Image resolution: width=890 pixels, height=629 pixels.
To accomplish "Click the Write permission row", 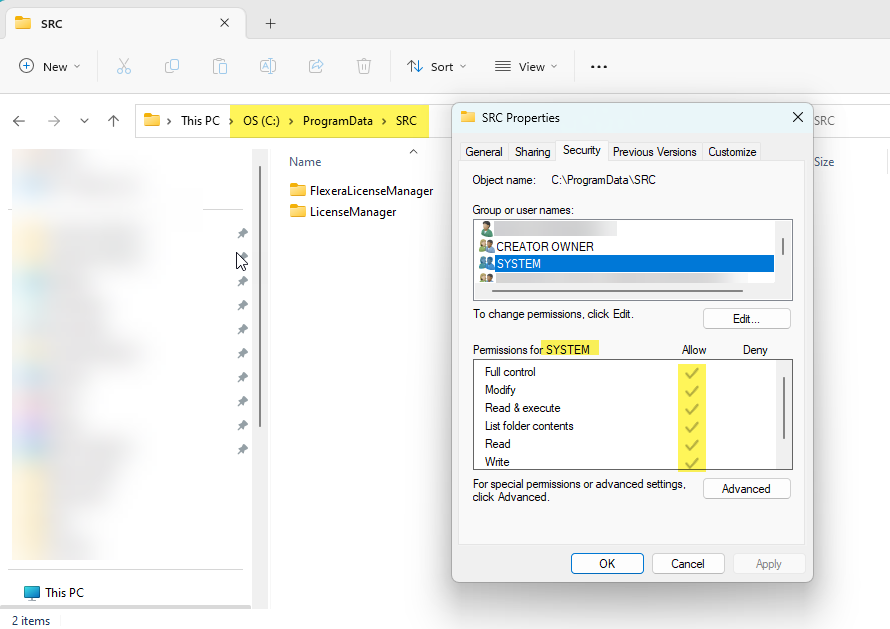I will point(624,462).
